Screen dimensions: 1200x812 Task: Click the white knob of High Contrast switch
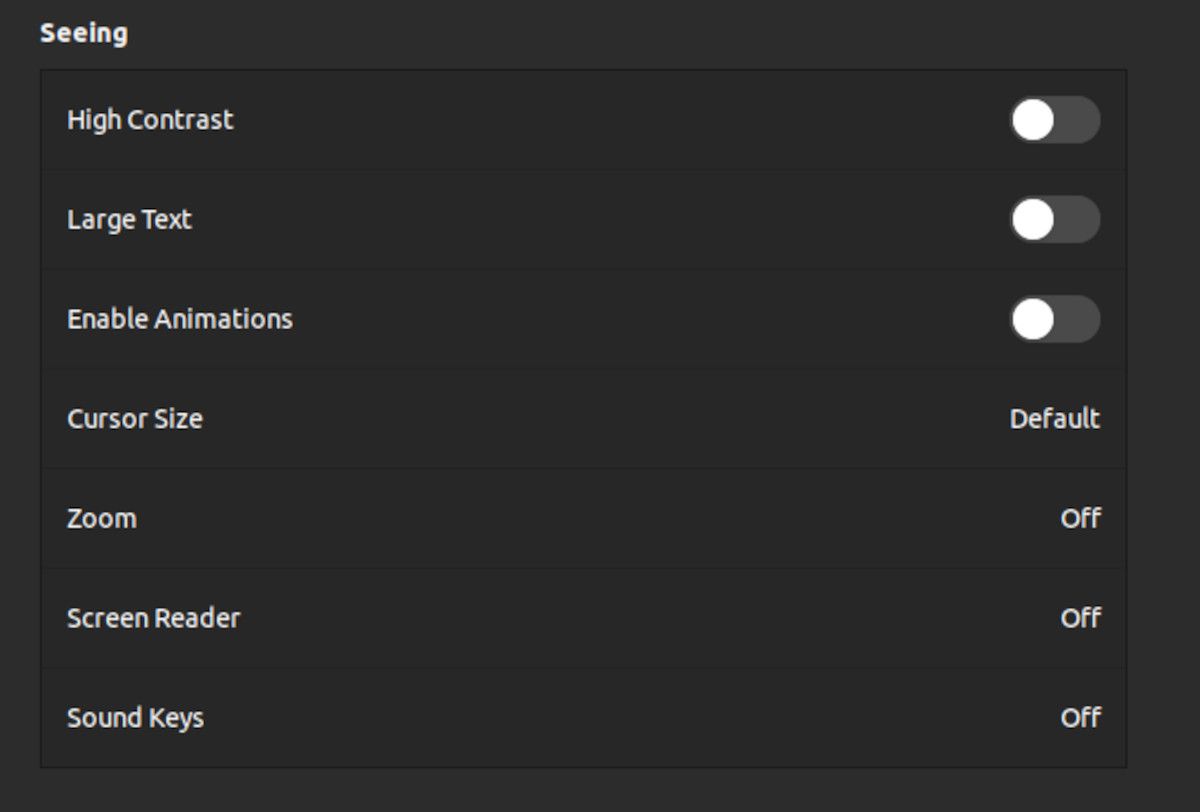tap(1033, 120)
